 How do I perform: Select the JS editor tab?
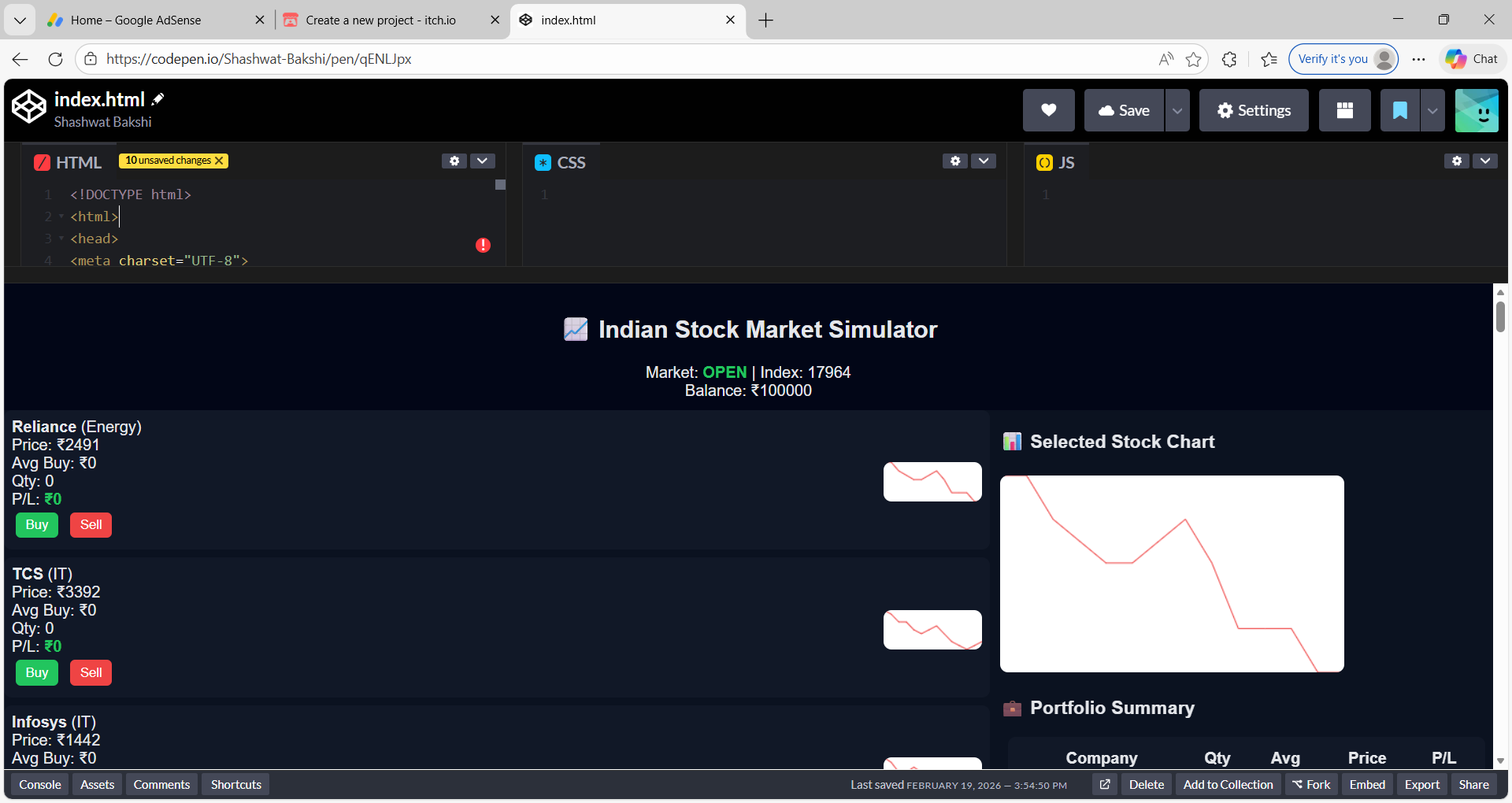[x=1056, y=162]
